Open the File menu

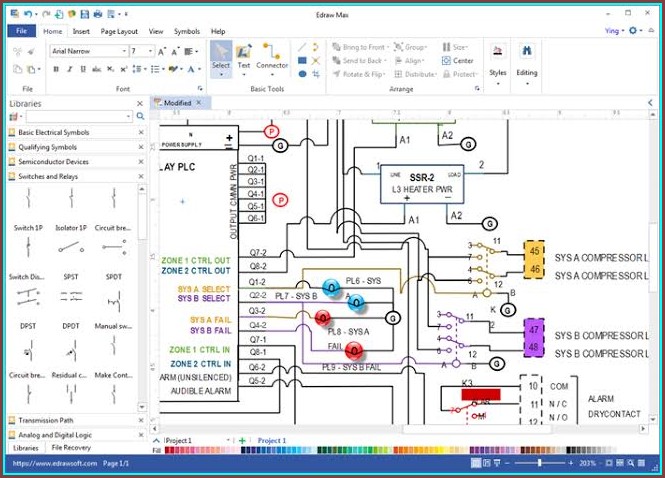21,31
